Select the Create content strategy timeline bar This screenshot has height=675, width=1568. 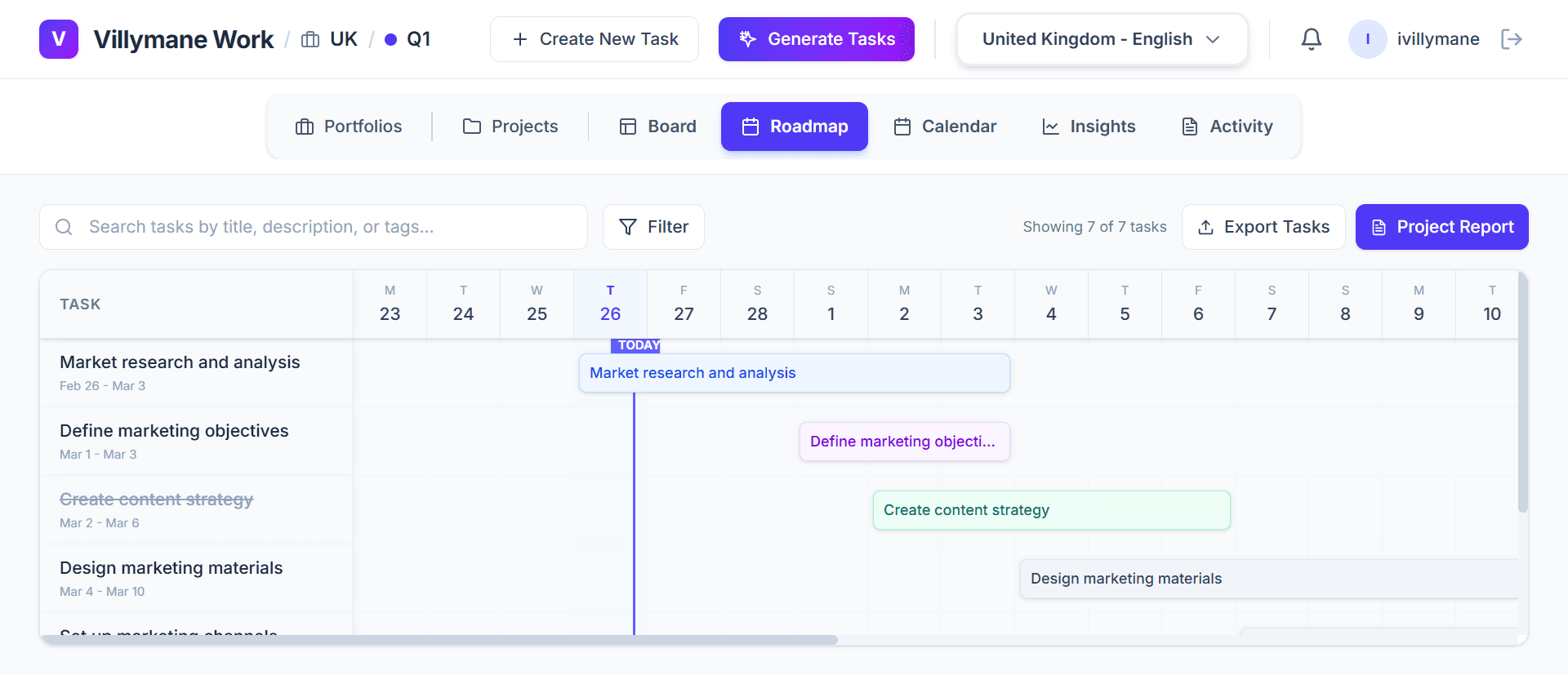tap(1051, 510)
